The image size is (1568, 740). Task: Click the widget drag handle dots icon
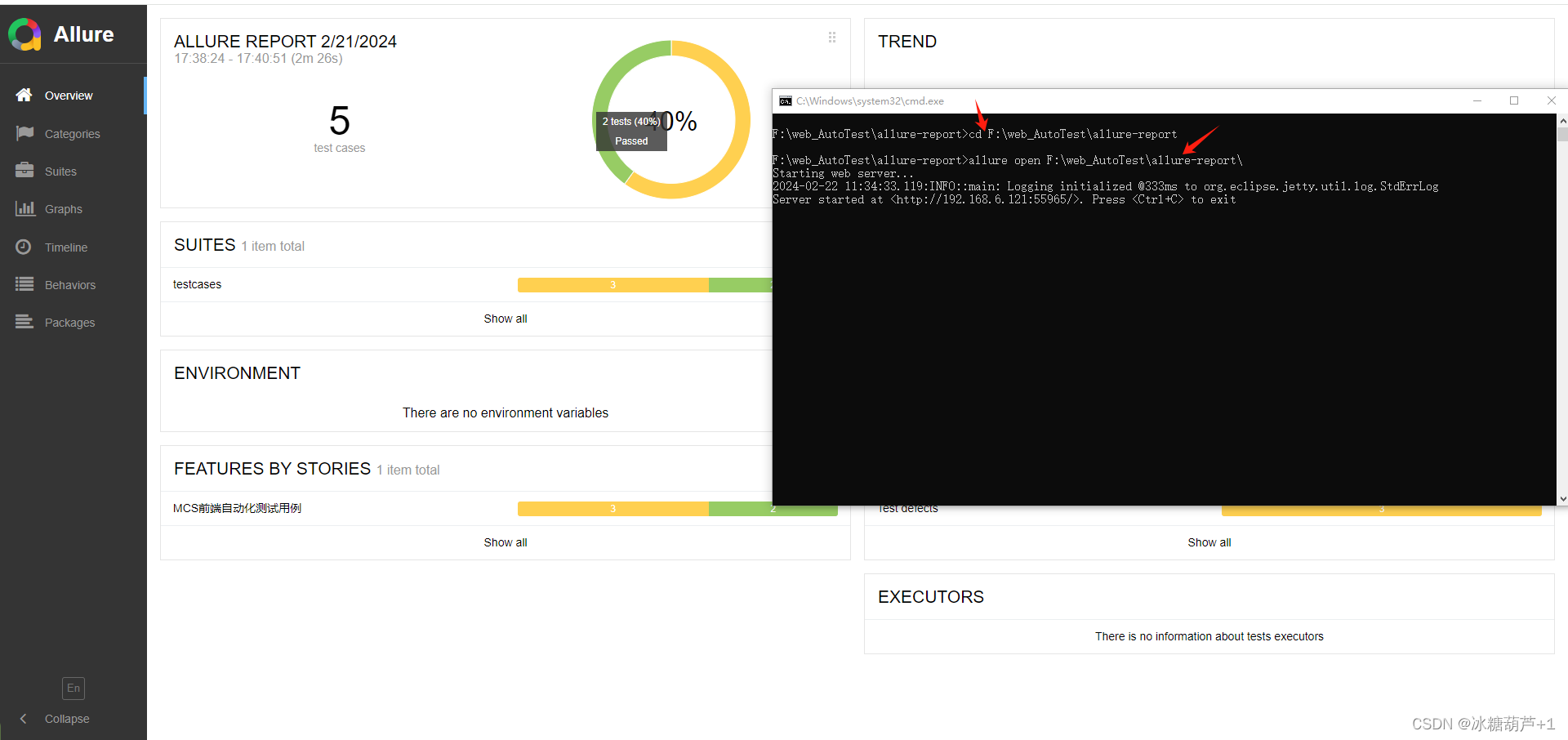point(832,37)
